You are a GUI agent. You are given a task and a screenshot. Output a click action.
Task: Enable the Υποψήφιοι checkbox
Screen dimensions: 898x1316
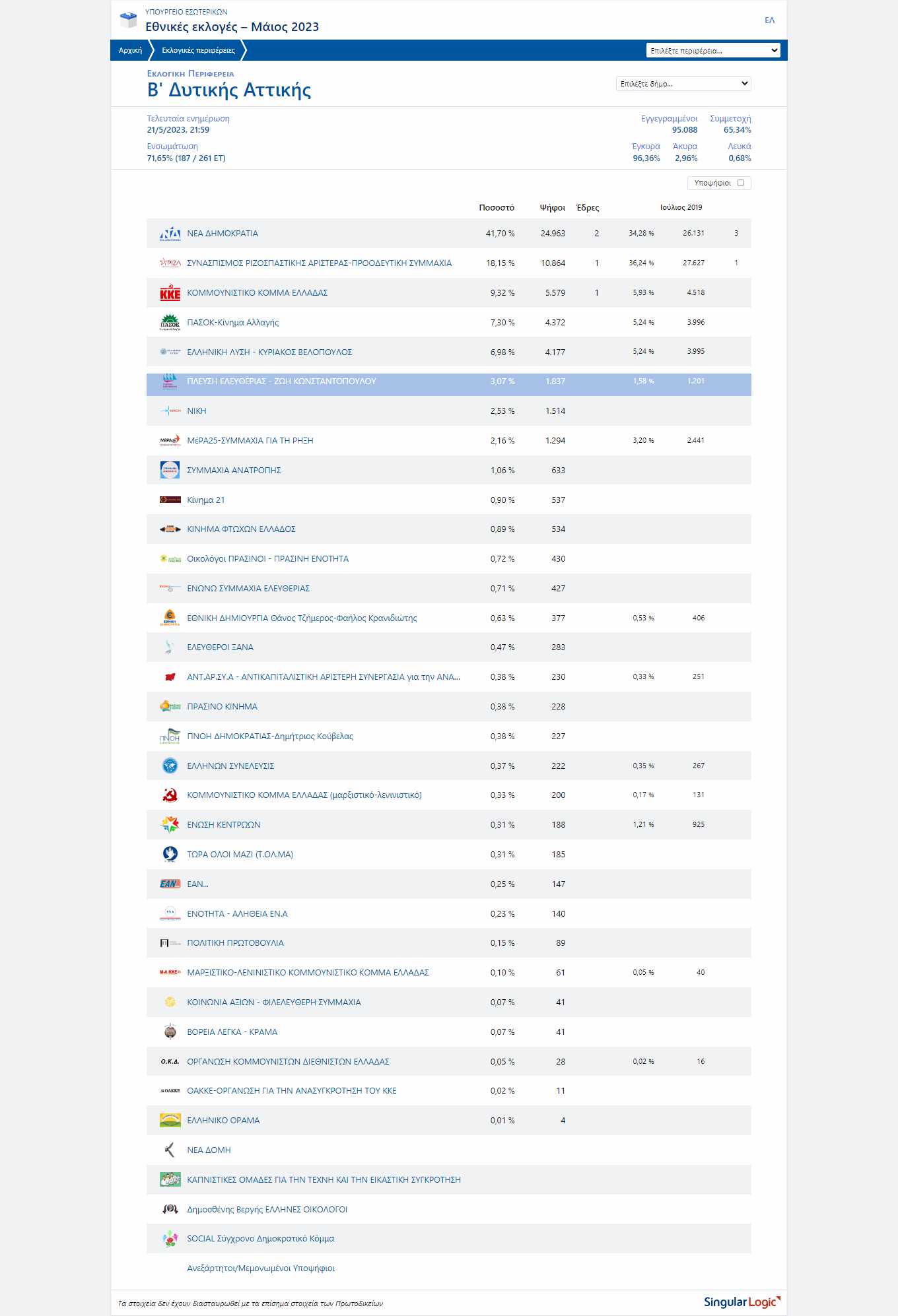click(x=741, y=183)
